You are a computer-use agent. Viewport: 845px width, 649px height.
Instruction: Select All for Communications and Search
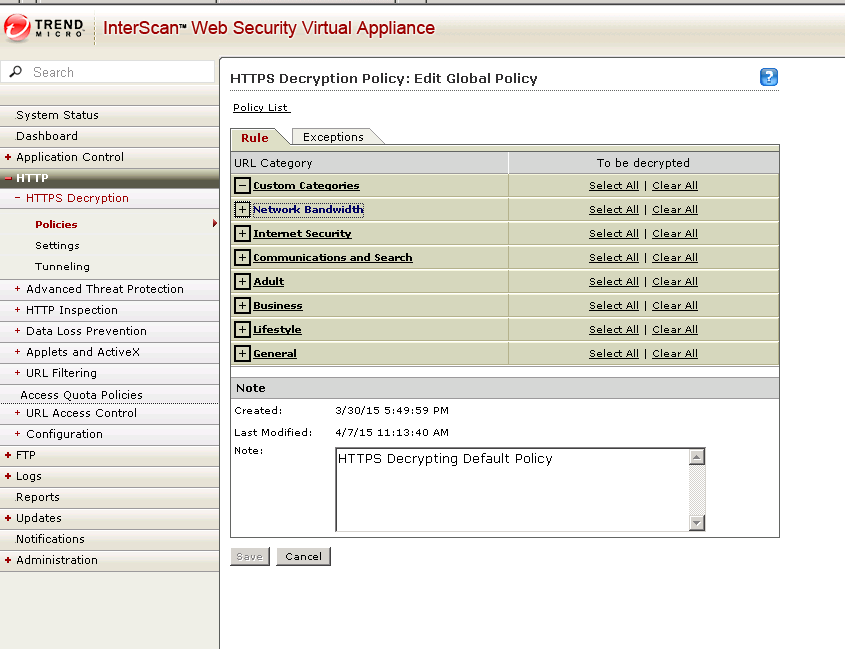point(613,258)
